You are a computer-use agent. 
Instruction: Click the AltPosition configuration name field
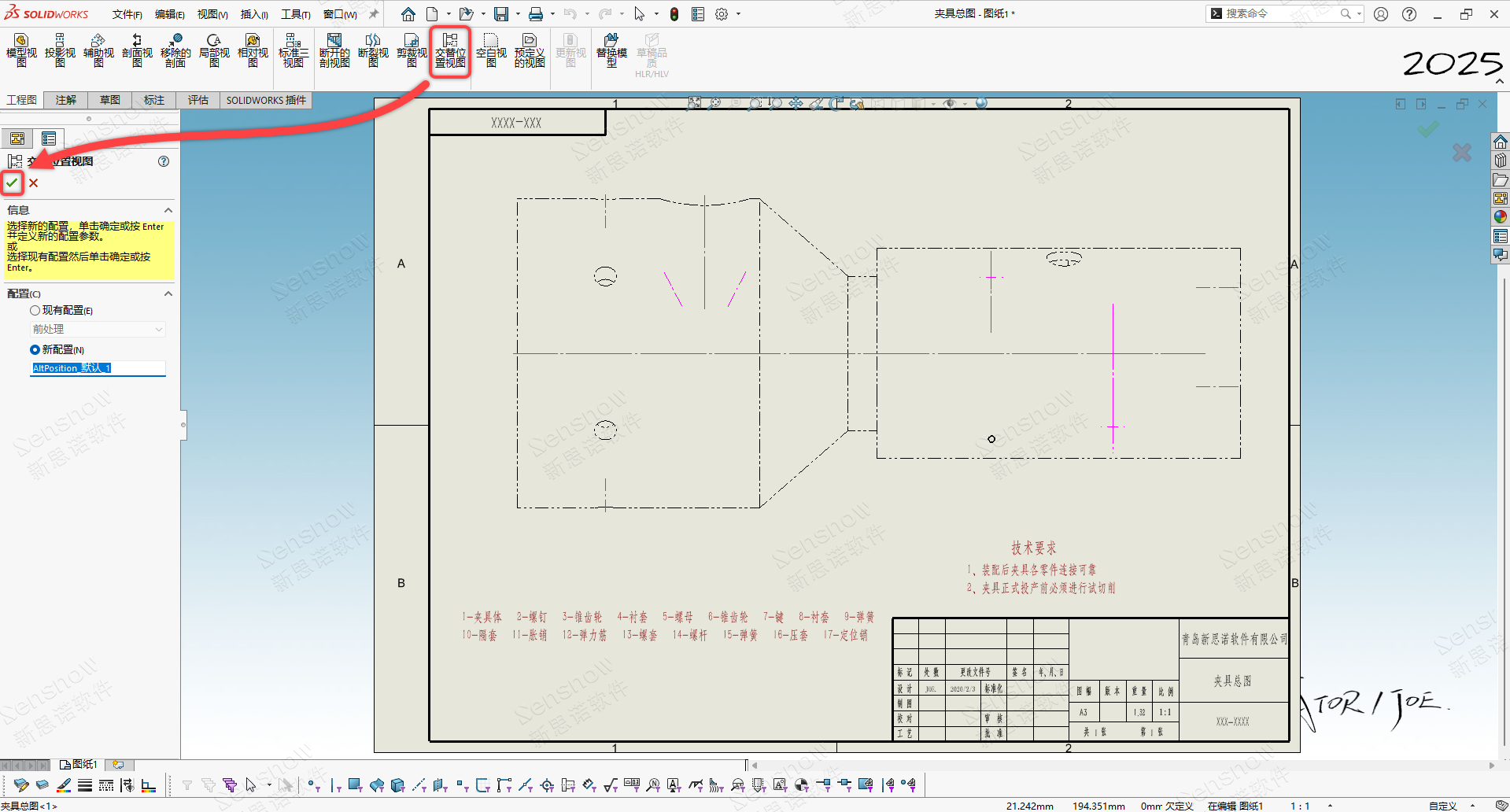[x=98, y=368]
